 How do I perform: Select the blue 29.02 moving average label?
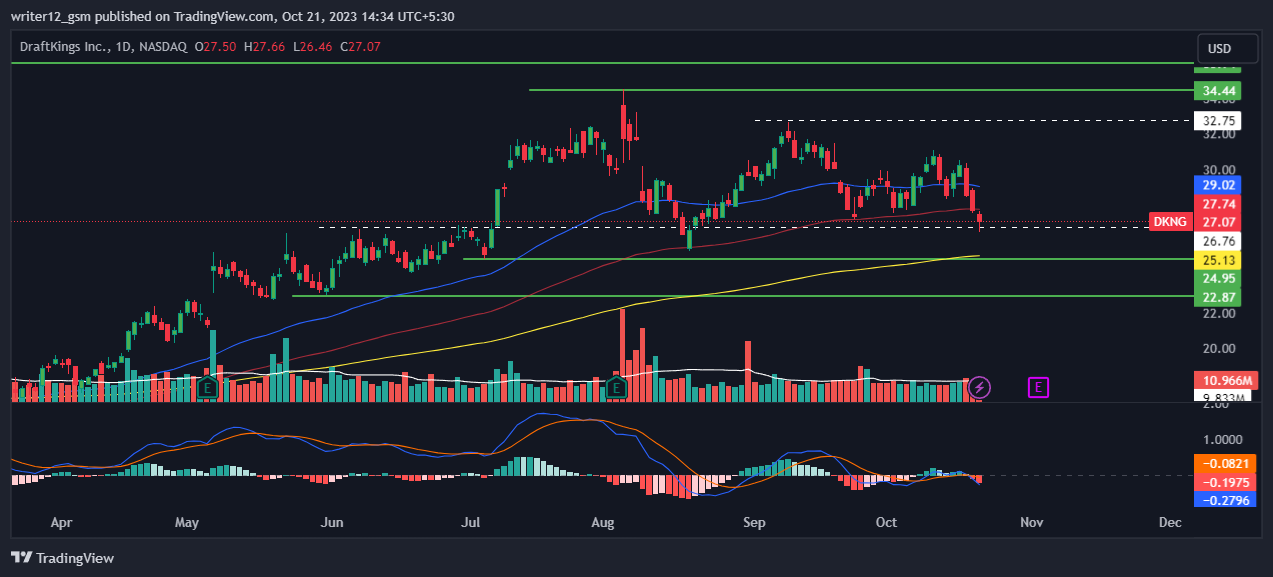click(1217, 186)
